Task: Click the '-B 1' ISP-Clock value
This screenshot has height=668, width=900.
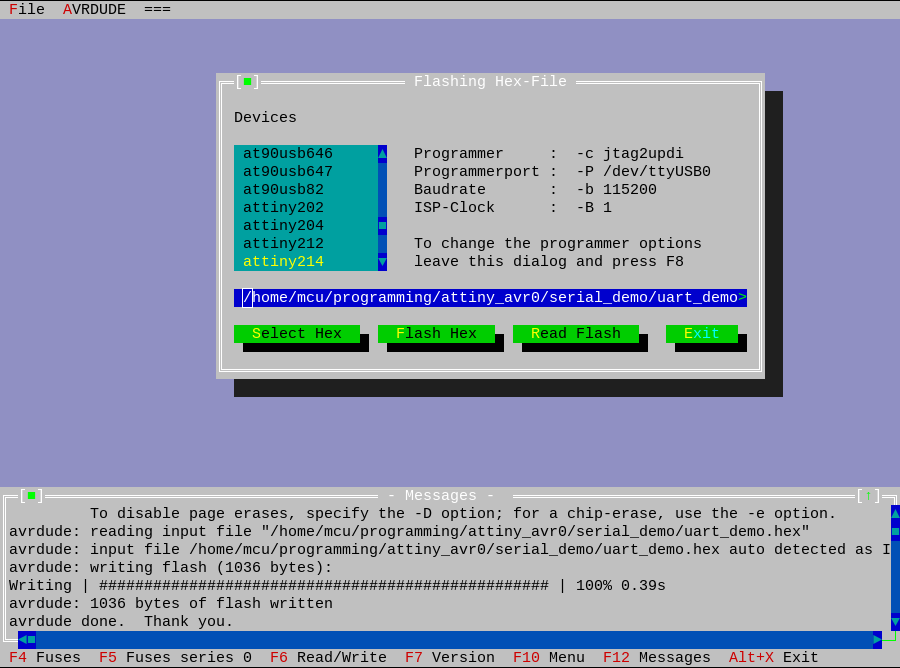Action: pos(594,208)
